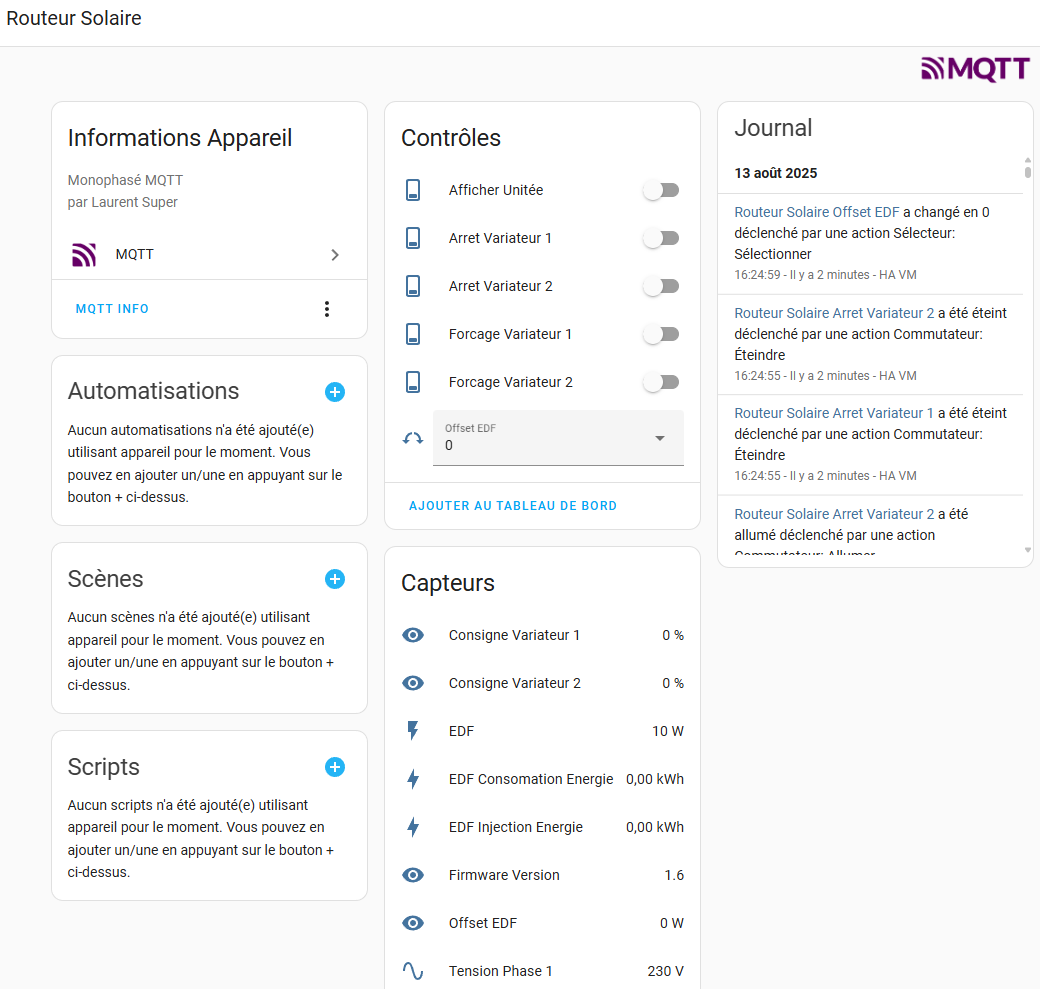Click AJOUTER AU TABLEAU DE BORD
1040x989 pixels.
tap(513, 506)
